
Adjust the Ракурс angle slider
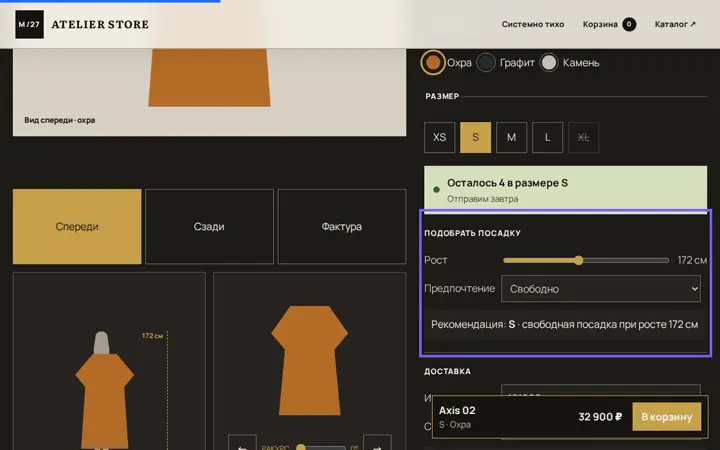tap(321, 447)
